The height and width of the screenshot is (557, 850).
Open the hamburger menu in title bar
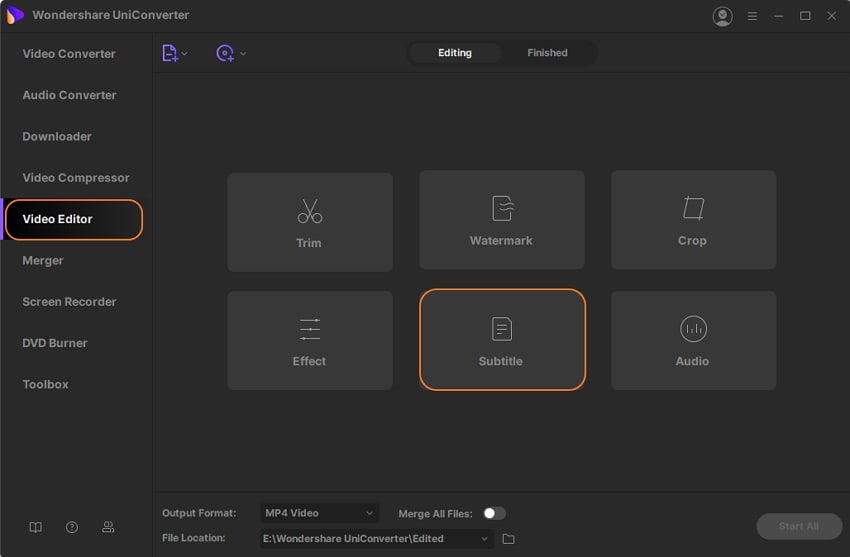click(752, 16)
